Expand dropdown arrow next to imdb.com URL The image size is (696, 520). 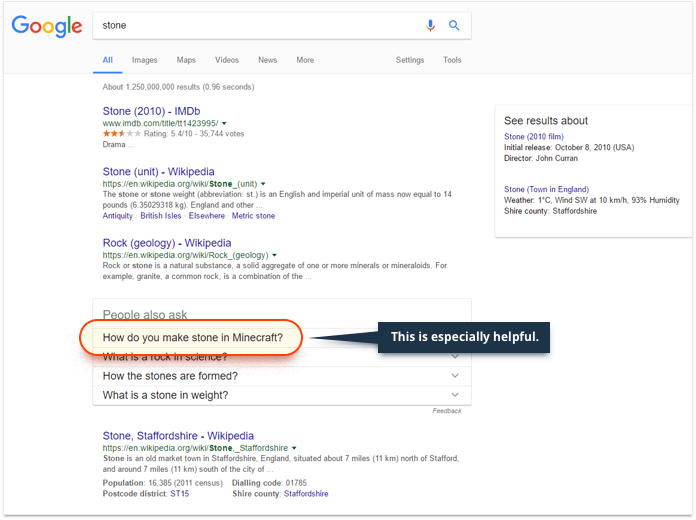[224, 123]
